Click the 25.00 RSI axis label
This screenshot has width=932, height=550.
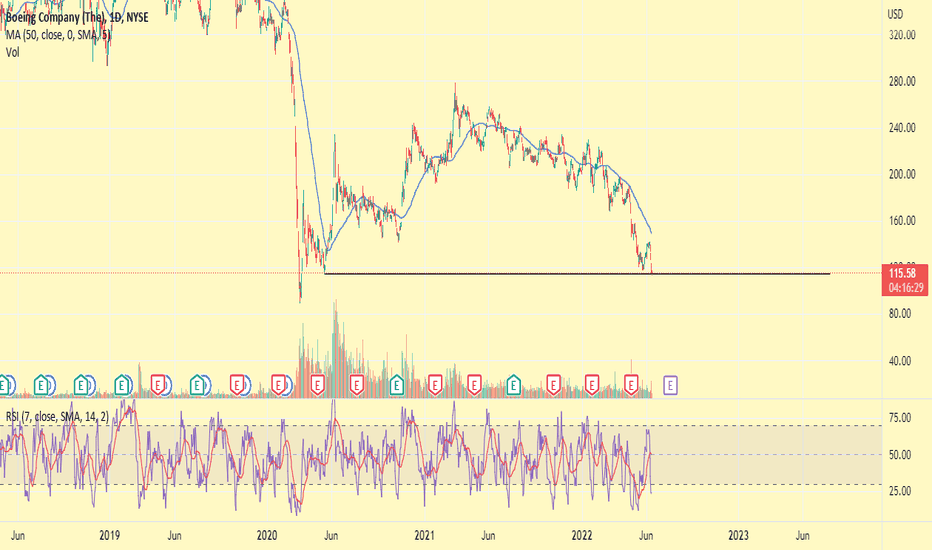899,491
